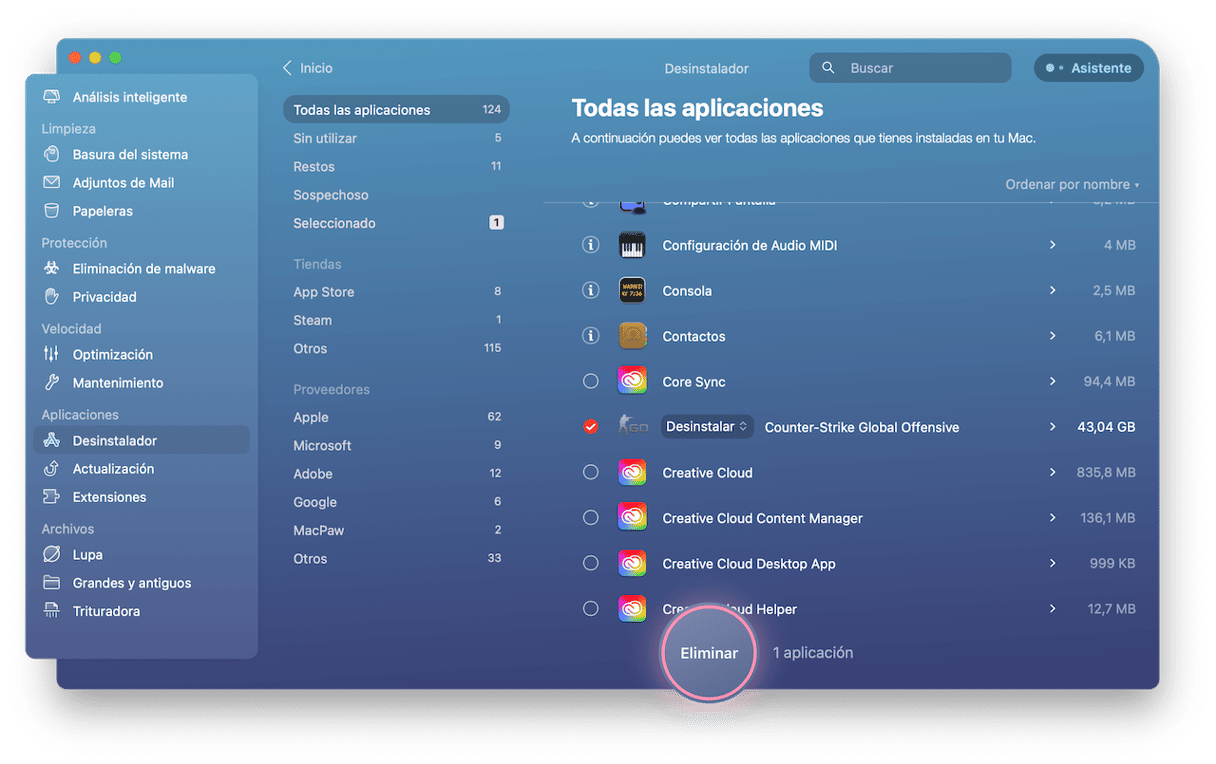Image resolution: width=1216 pixels, height=764 pixels.
Task: Filter by MacPaw provider
Action: (x=397, y=530)
